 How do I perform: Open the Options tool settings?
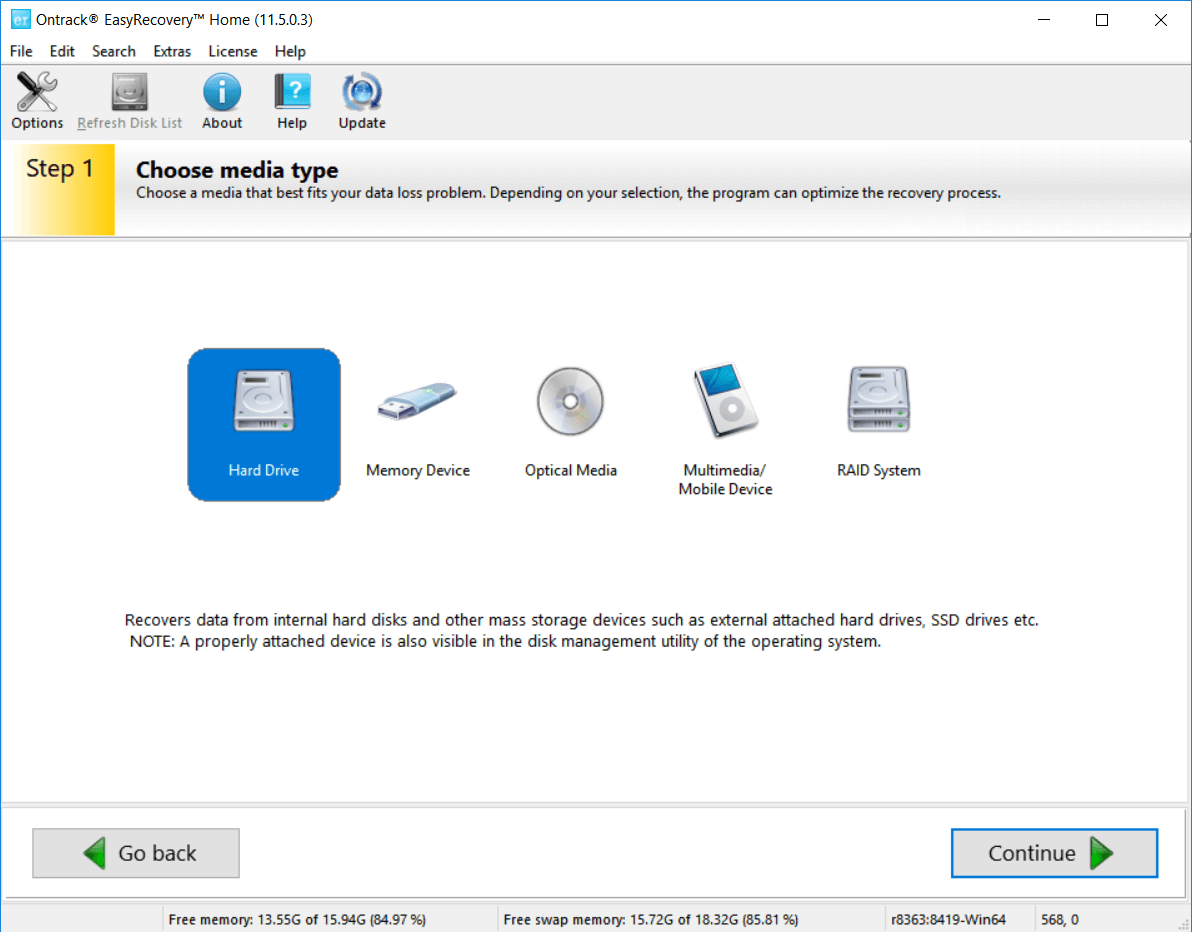(x=36, y=100)
